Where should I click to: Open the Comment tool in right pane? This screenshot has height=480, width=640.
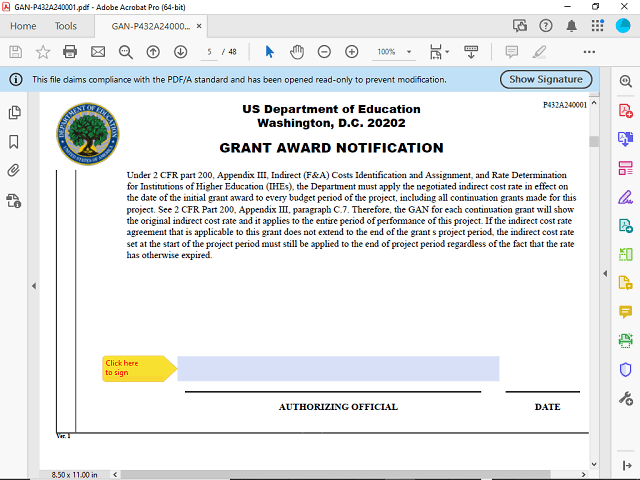tap(626, 311)
